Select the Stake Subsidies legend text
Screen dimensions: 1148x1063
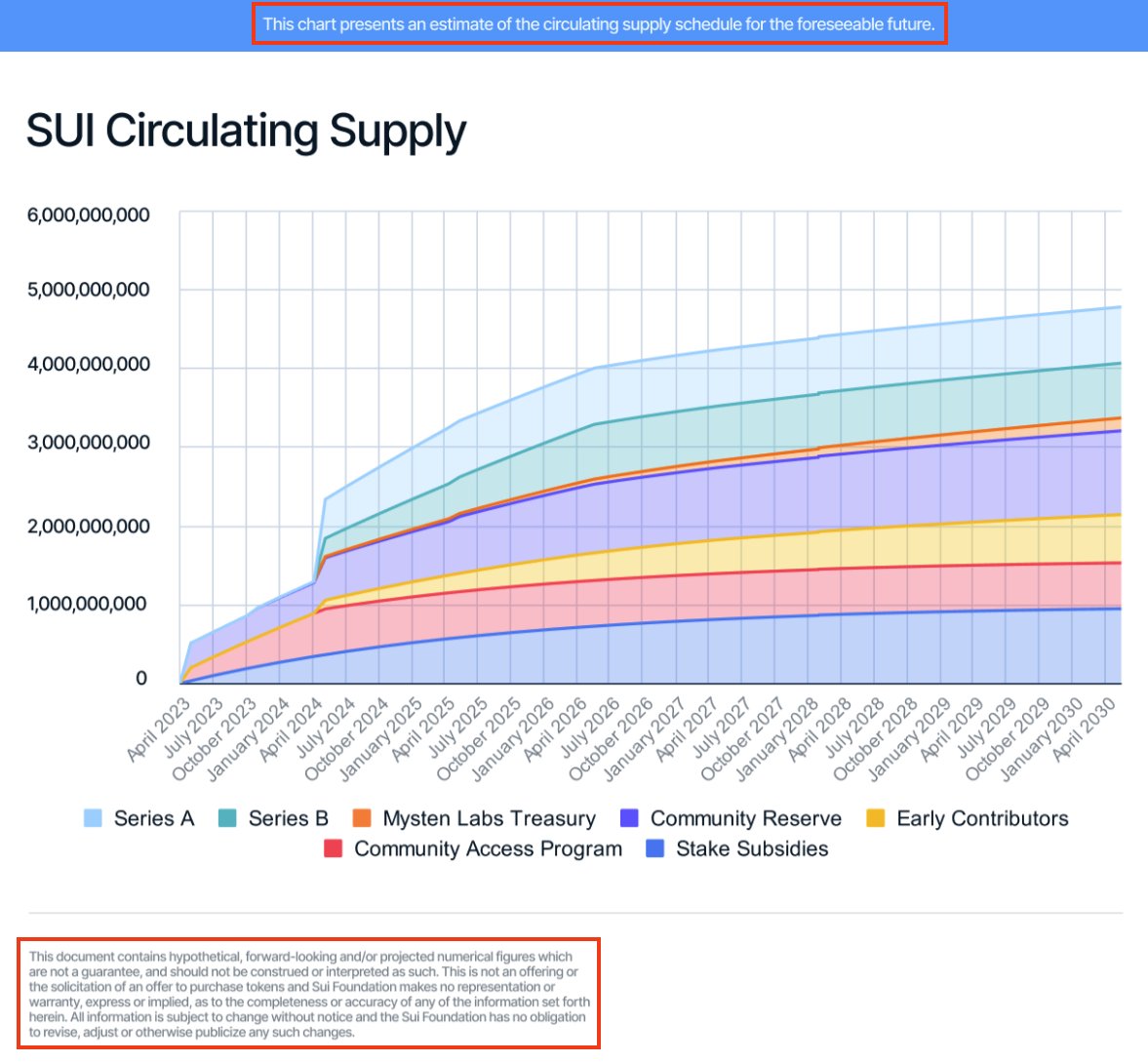[x=752, y=849]
